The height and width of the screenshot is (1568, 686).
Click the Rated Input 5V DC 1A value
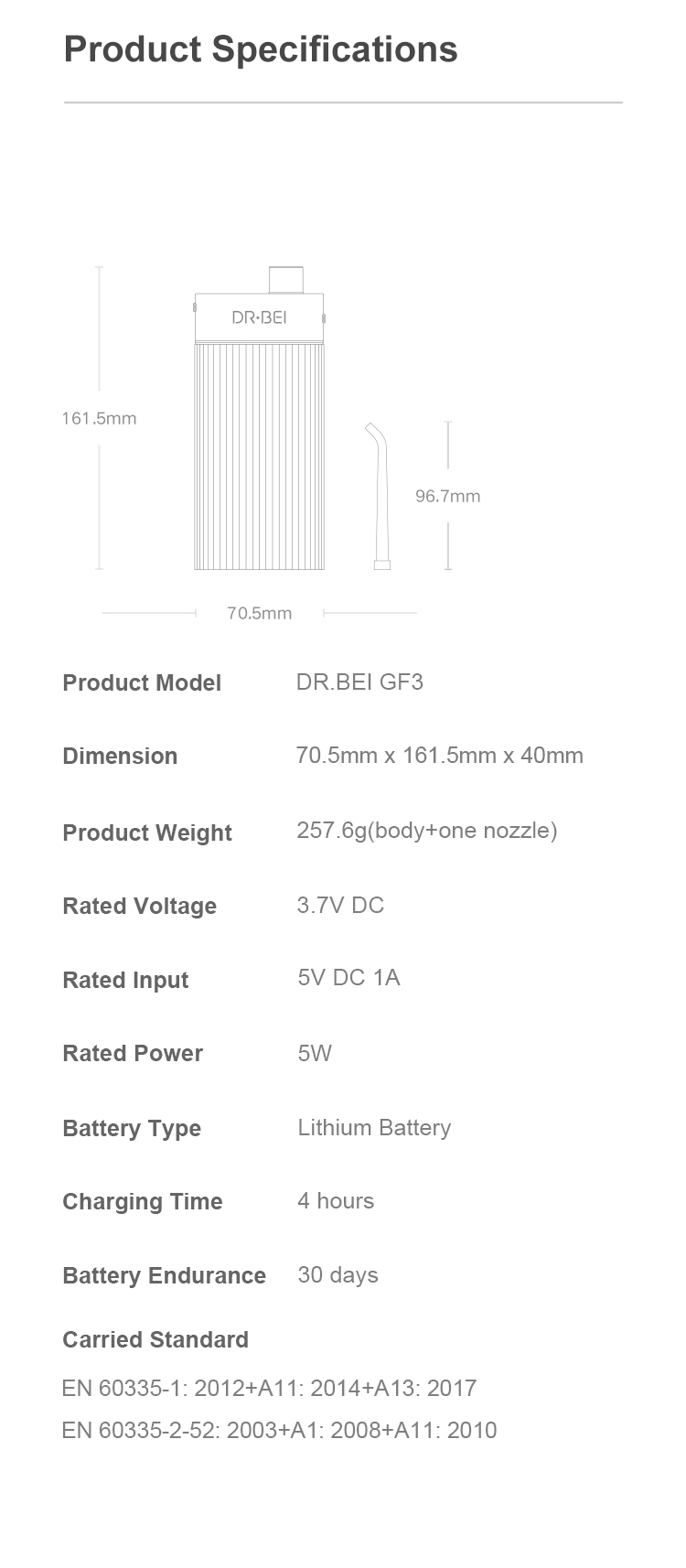(x=348, y=978)
